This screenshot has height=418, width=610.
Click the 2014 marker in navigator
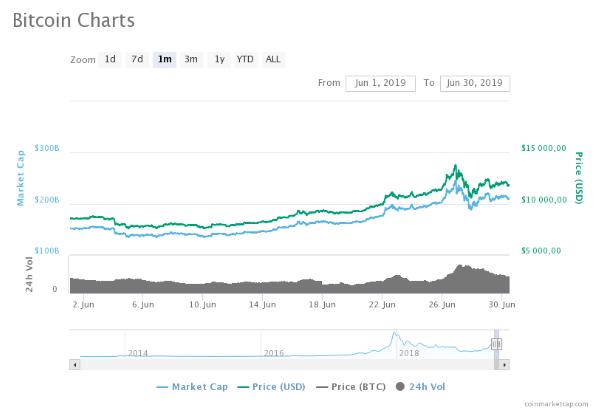138,353
